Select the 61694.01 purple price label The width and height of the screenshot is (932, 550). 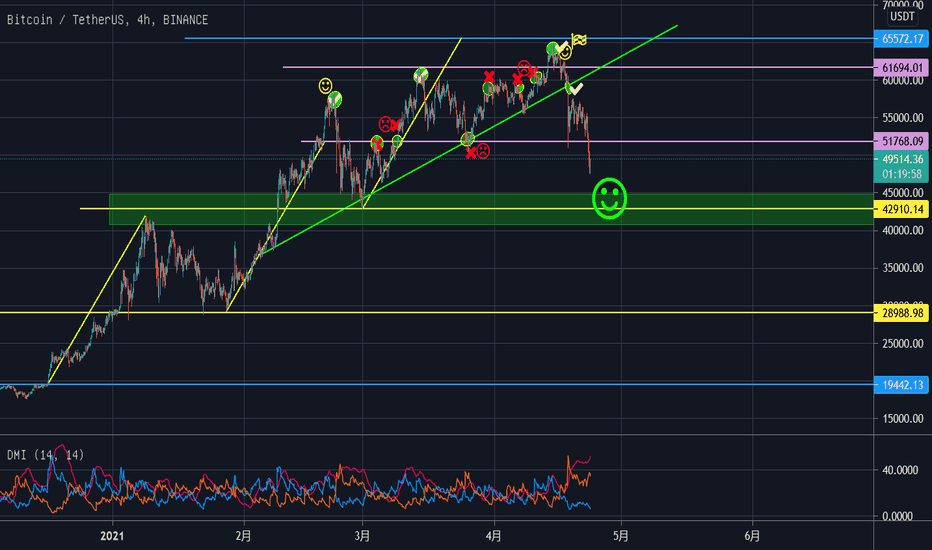coord(902,68)
